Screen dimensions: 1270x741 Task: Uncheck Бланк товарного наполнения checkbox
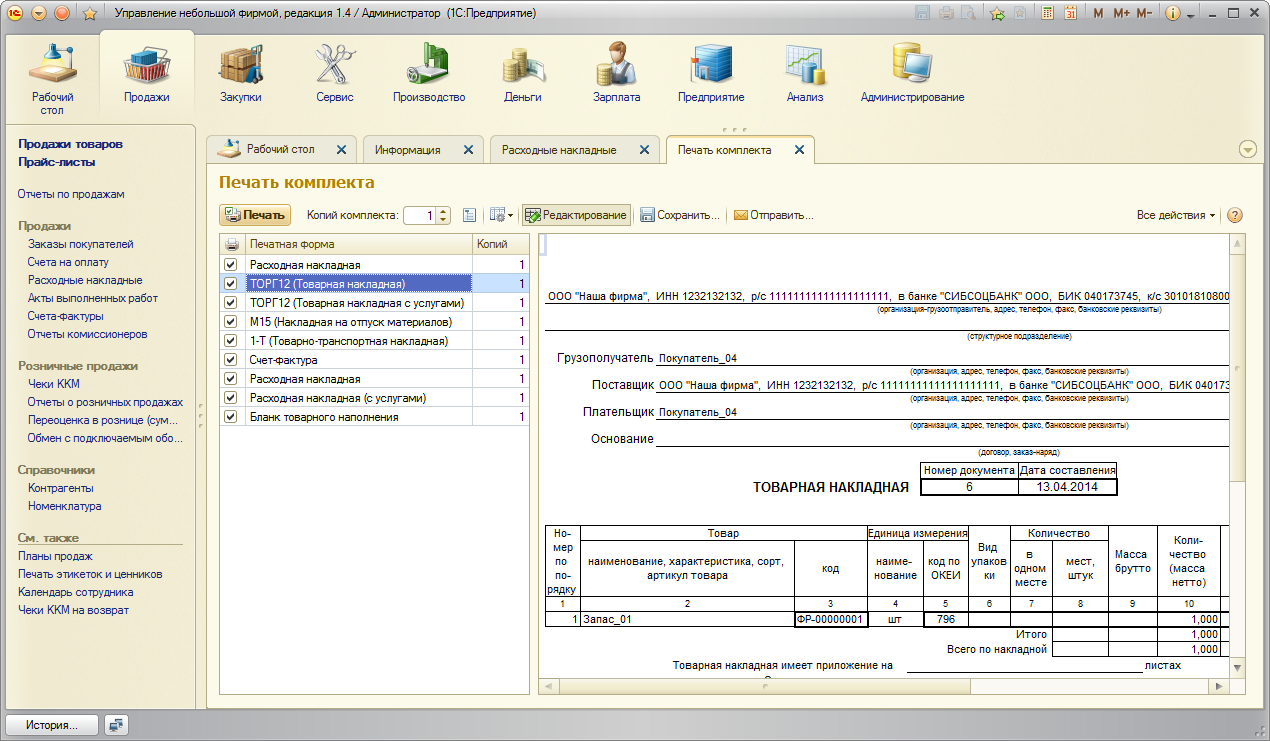[x=231, y=417]
